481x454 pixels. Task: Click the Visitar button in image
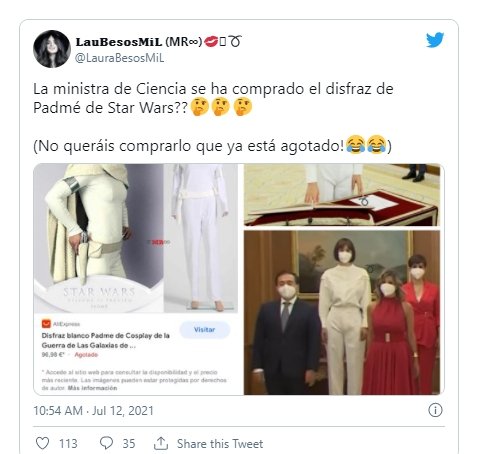[x=205, y=330]
